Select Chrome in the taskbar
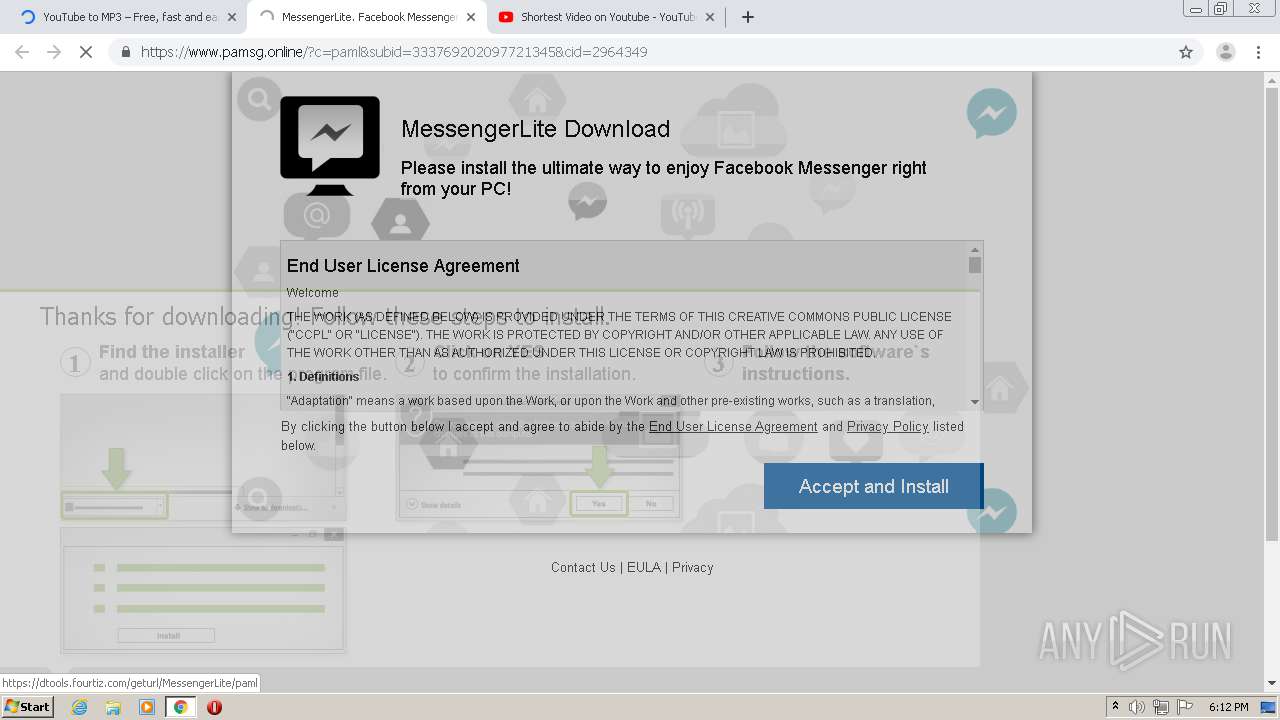 (x=180, y=707)
